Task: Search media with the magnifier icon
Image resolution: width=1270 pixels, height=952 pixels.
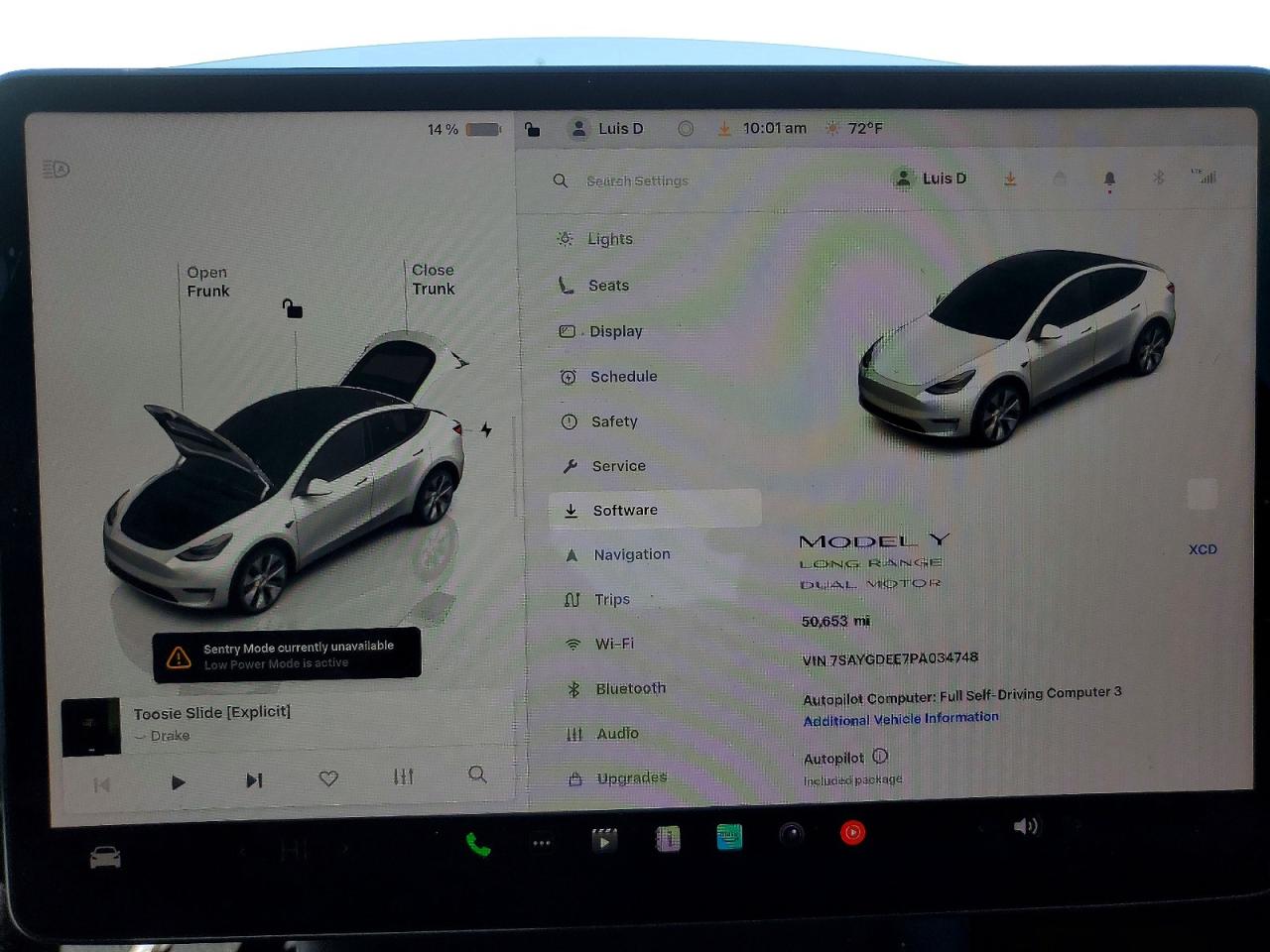Action: tap(477, 774)
